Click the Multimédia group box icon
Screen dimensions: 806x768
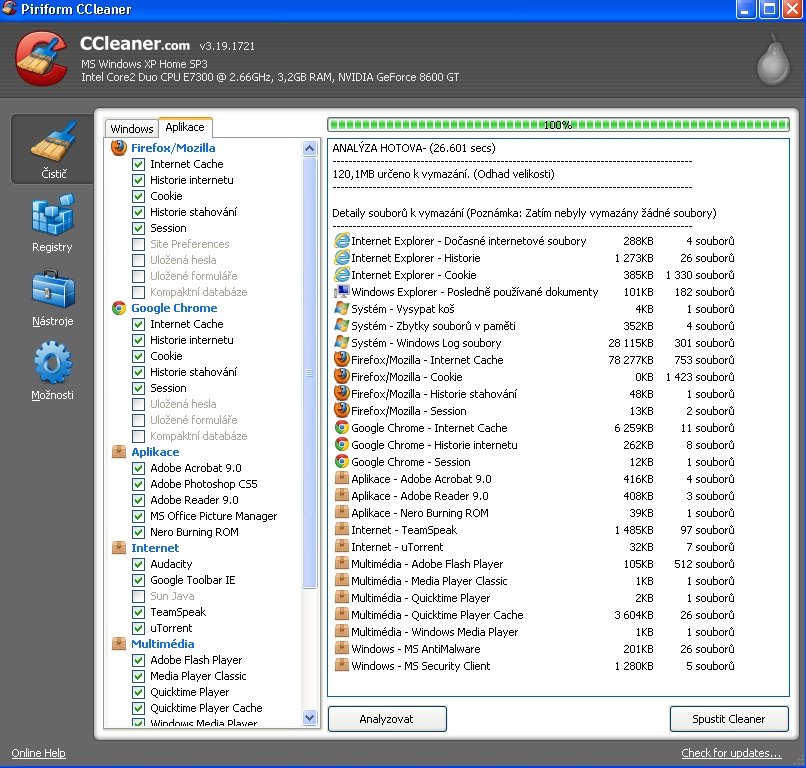(119, 644)
